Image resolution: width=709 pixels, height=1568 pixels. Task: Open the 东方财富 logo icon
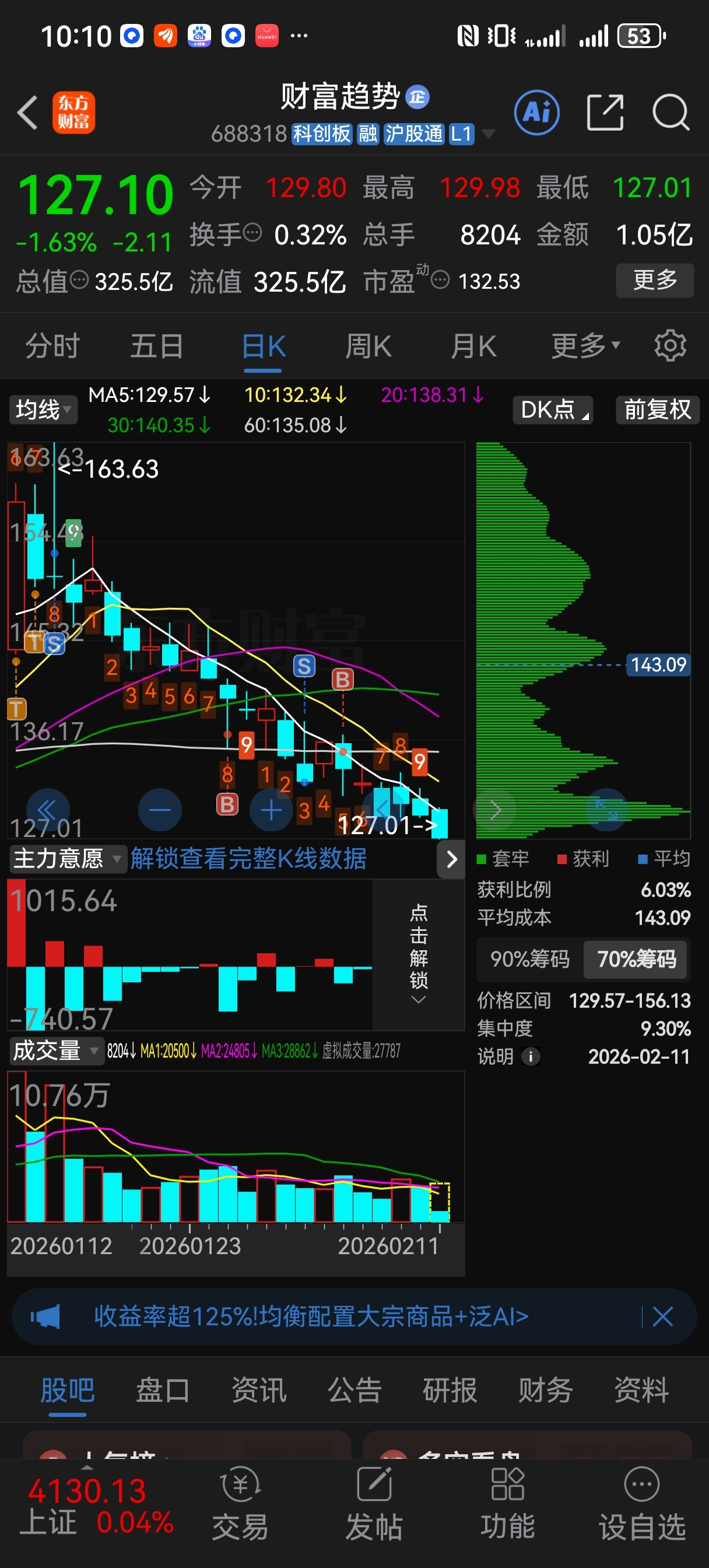point(73,113)
